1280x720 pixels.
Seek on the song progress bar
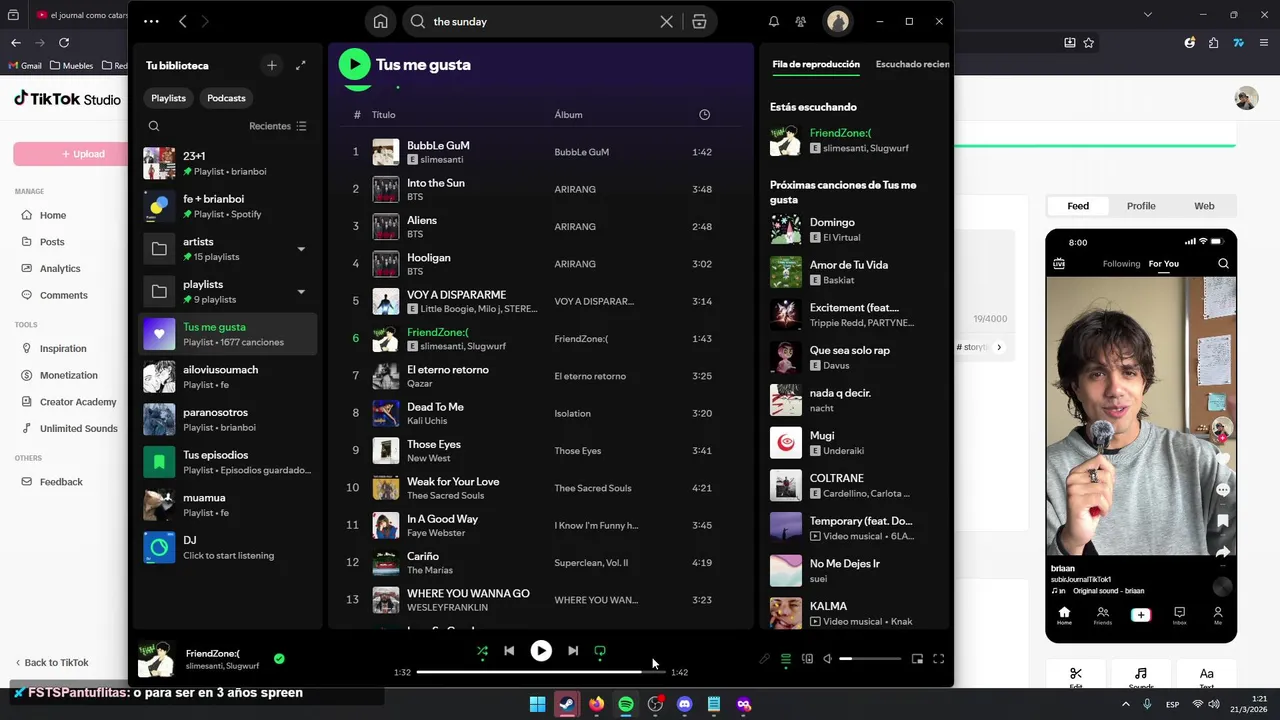click(541, 672)
